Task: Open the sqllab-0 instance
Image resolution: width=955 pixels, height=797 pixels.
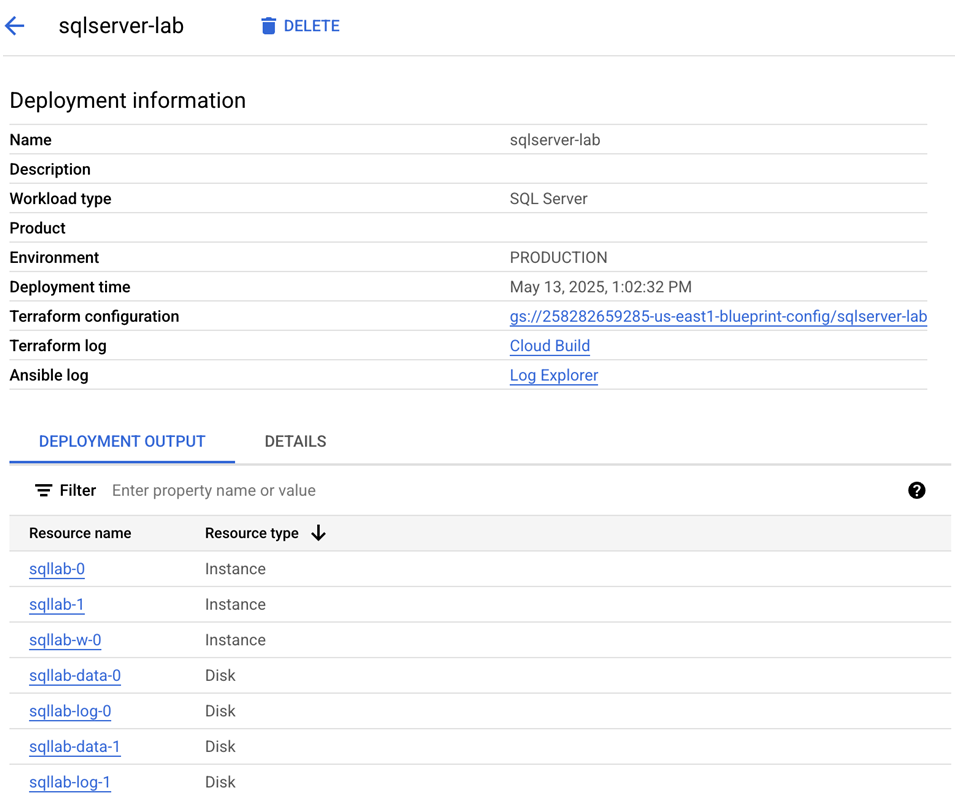Action: (57, 568)
